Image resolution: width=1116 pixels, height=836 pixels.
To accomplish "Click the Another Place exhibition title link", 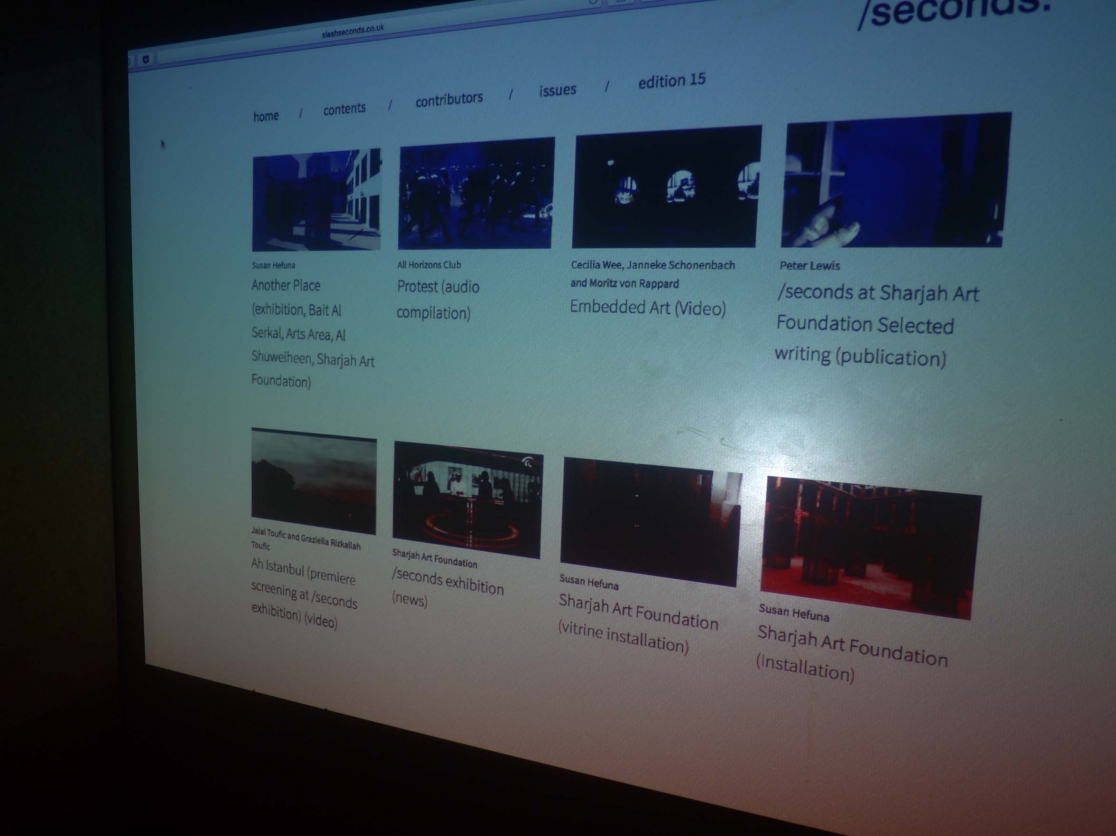I will (x=312, y=333).
